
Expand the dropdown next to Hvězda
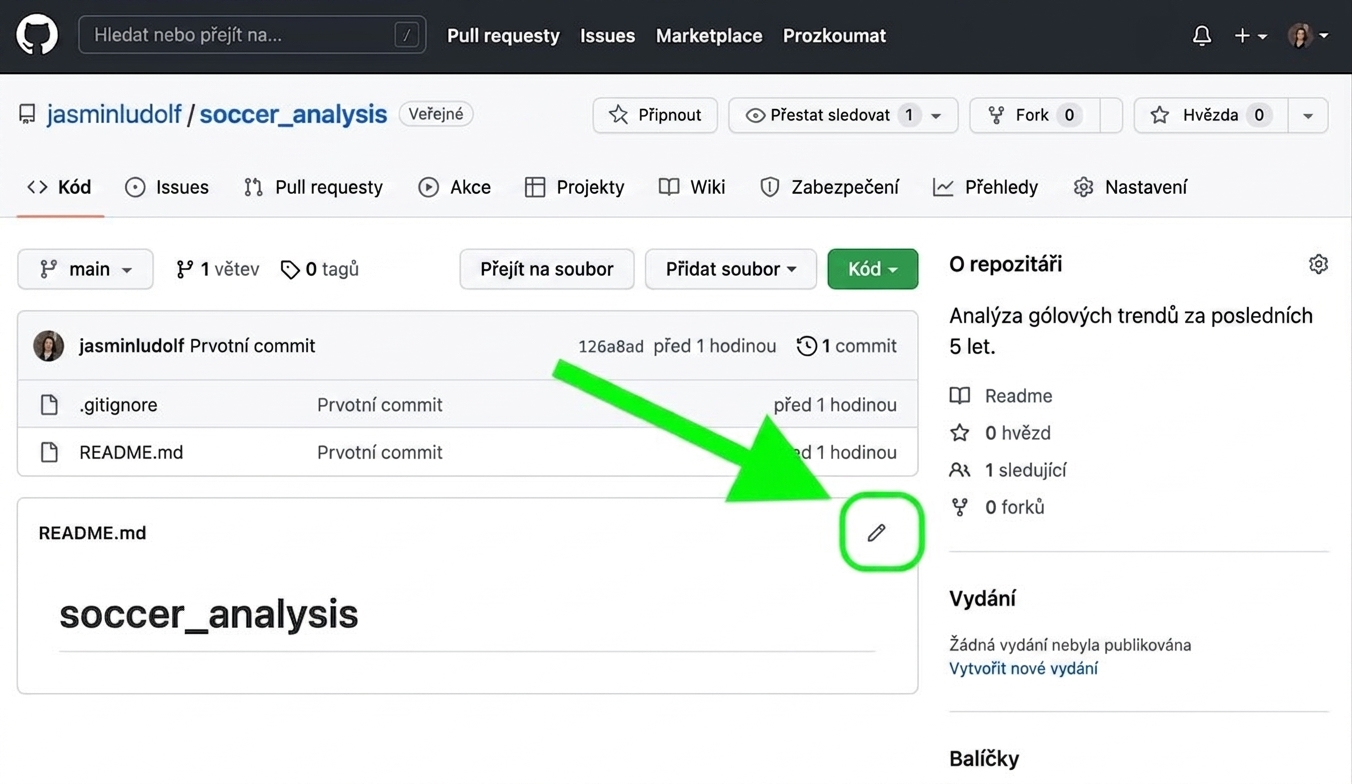tap(1308, 115)
